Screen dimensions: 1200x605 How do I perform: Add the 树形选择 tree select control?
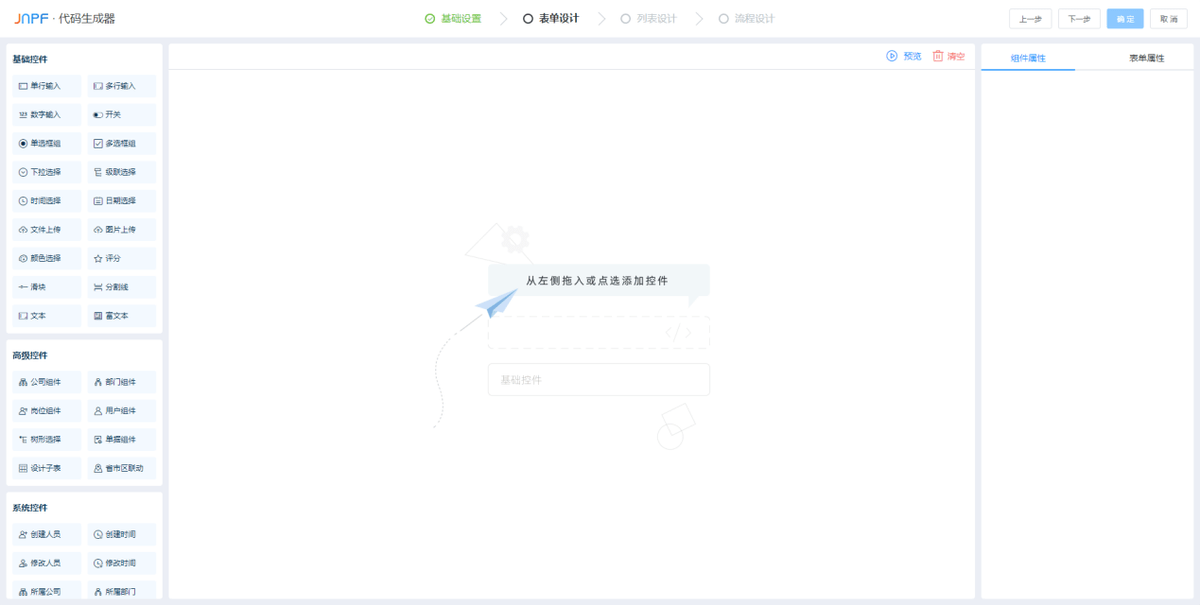pyautogui.click(x=48, y=439)
